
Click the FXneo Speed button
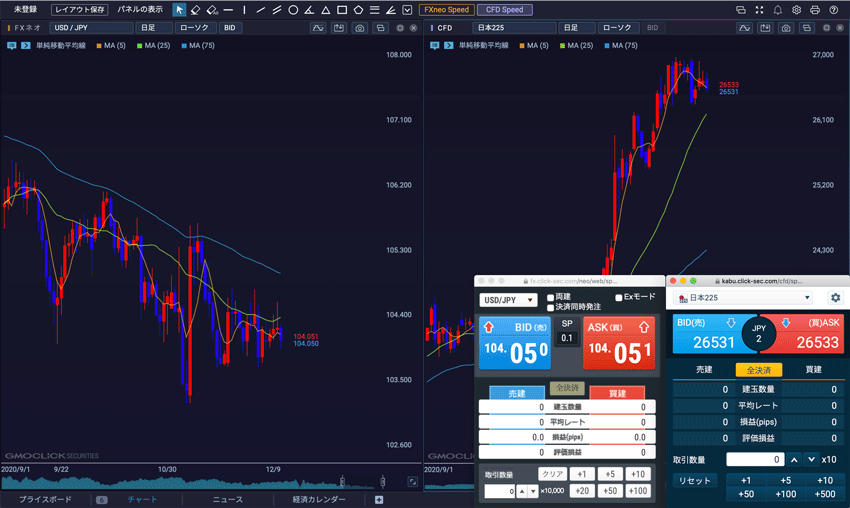point(446,10)
